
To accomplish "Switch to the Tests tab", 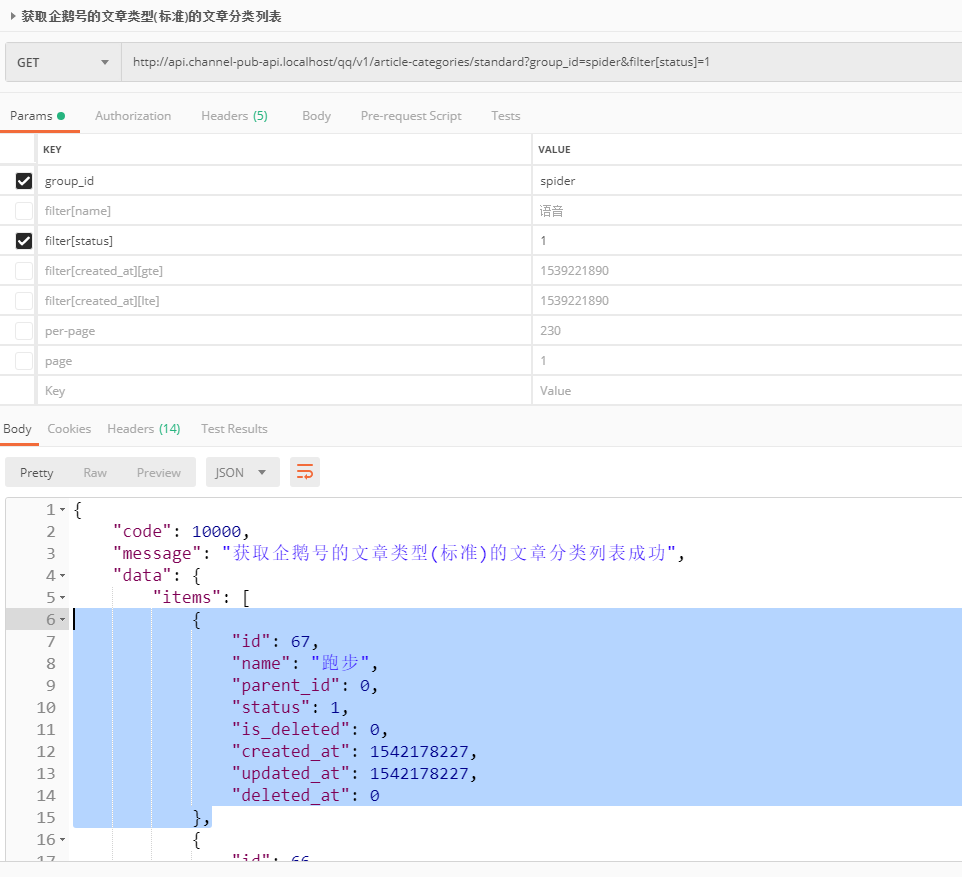I will coord(505,116).
